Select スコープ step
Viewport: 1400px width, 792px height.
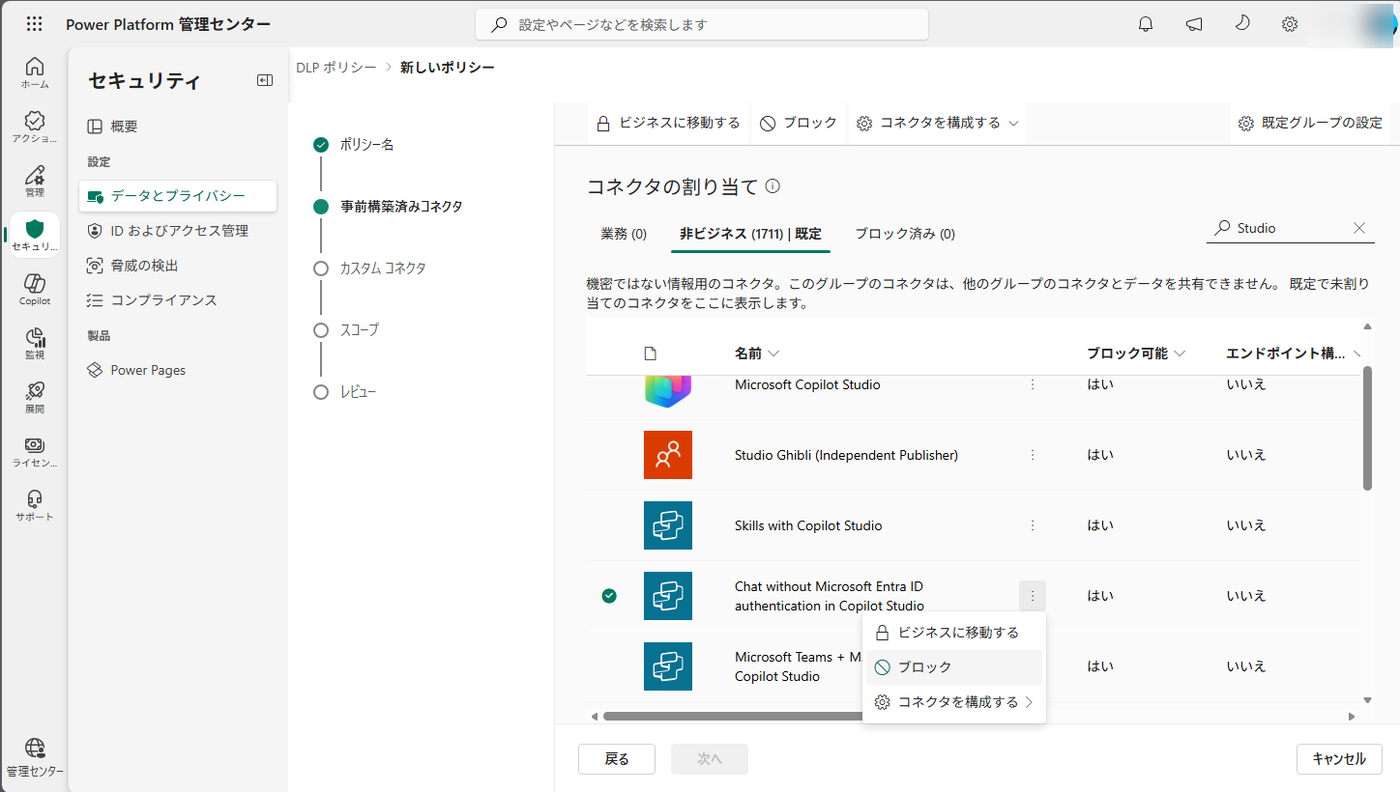[x=346, y=330]
